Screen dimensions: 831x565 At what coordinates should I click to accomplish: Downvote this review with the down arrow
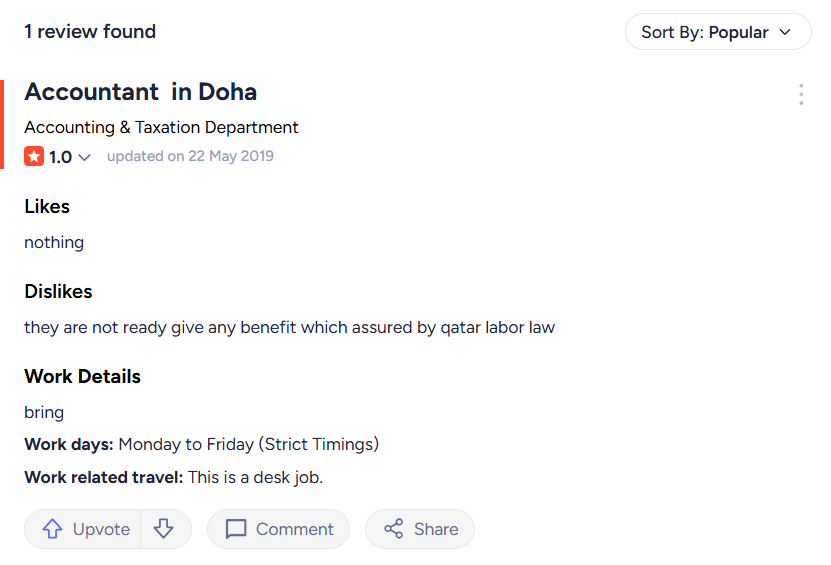click(x=165, y=529)
